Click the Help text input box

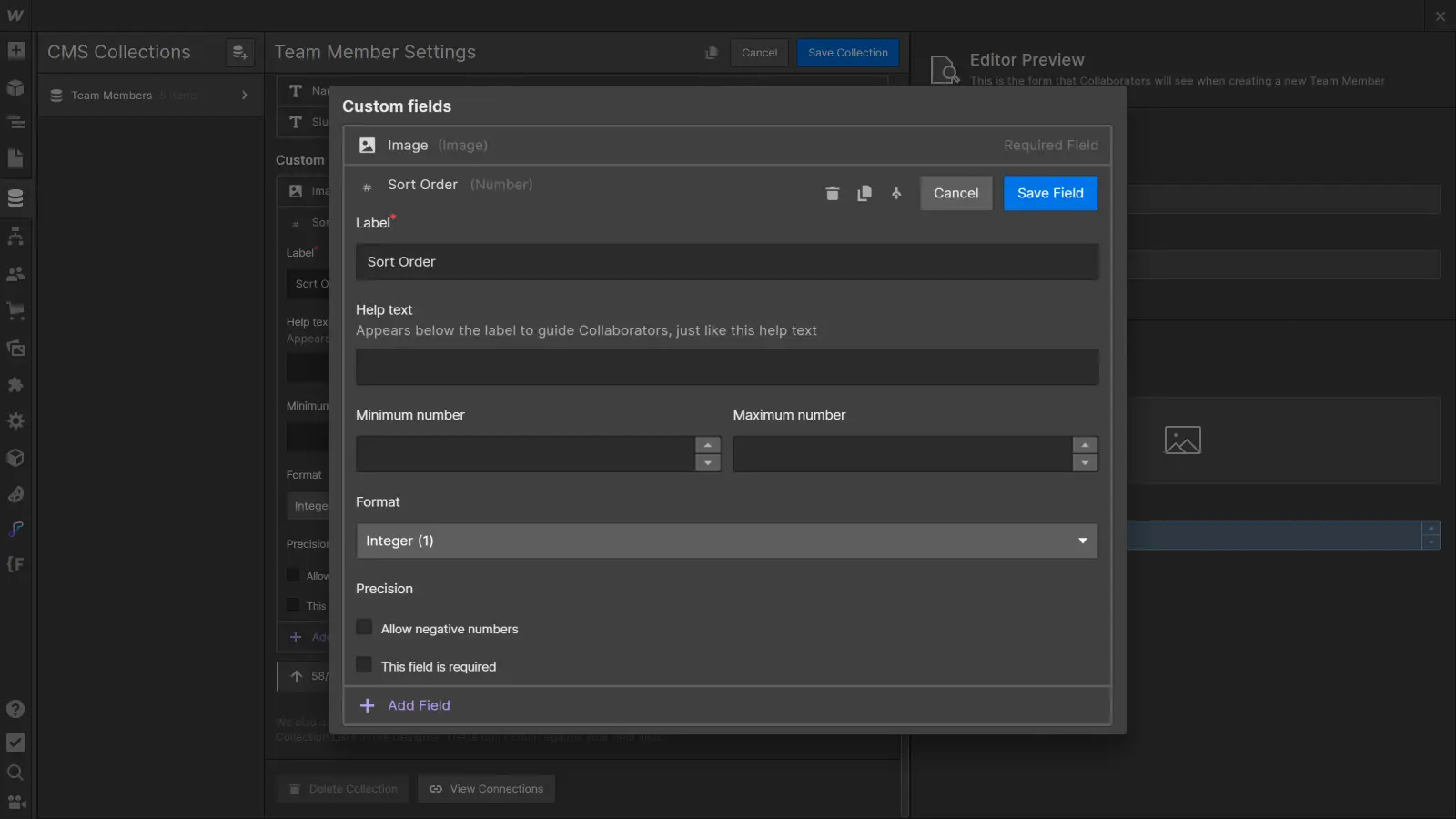pos(726,367)
